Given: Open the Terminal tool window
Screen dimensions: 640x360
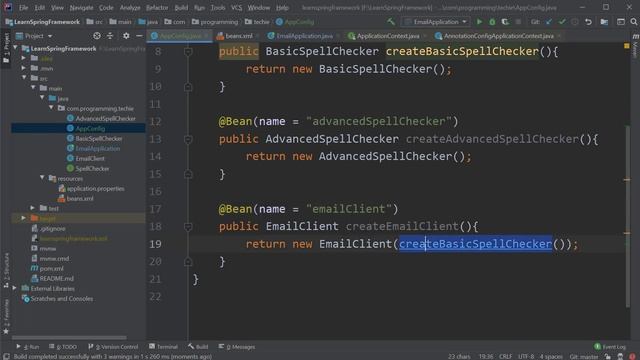Looking at the screenshot, I should (163, 347).
